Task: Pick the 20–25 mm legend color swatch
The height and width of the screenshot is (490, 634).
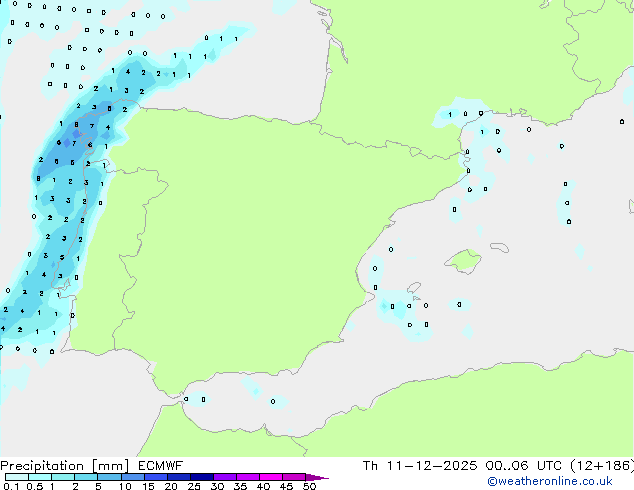Action: pos(179,477)
